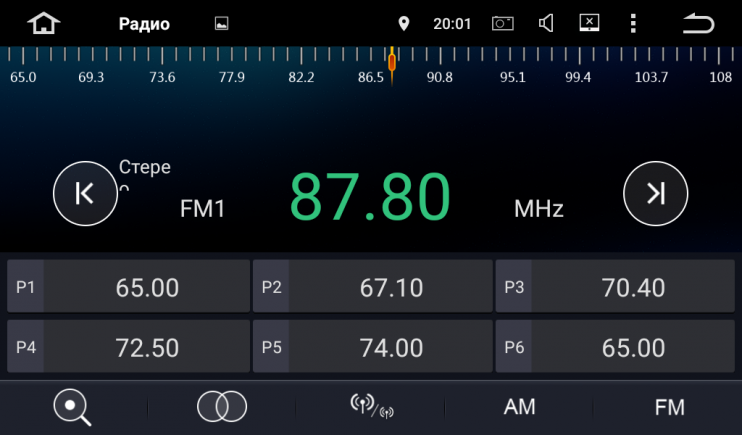This screenshot has width=742, height=435.
Task: Select preset P6 65.00
Action: pyautogui.click(x=615, y=346)
